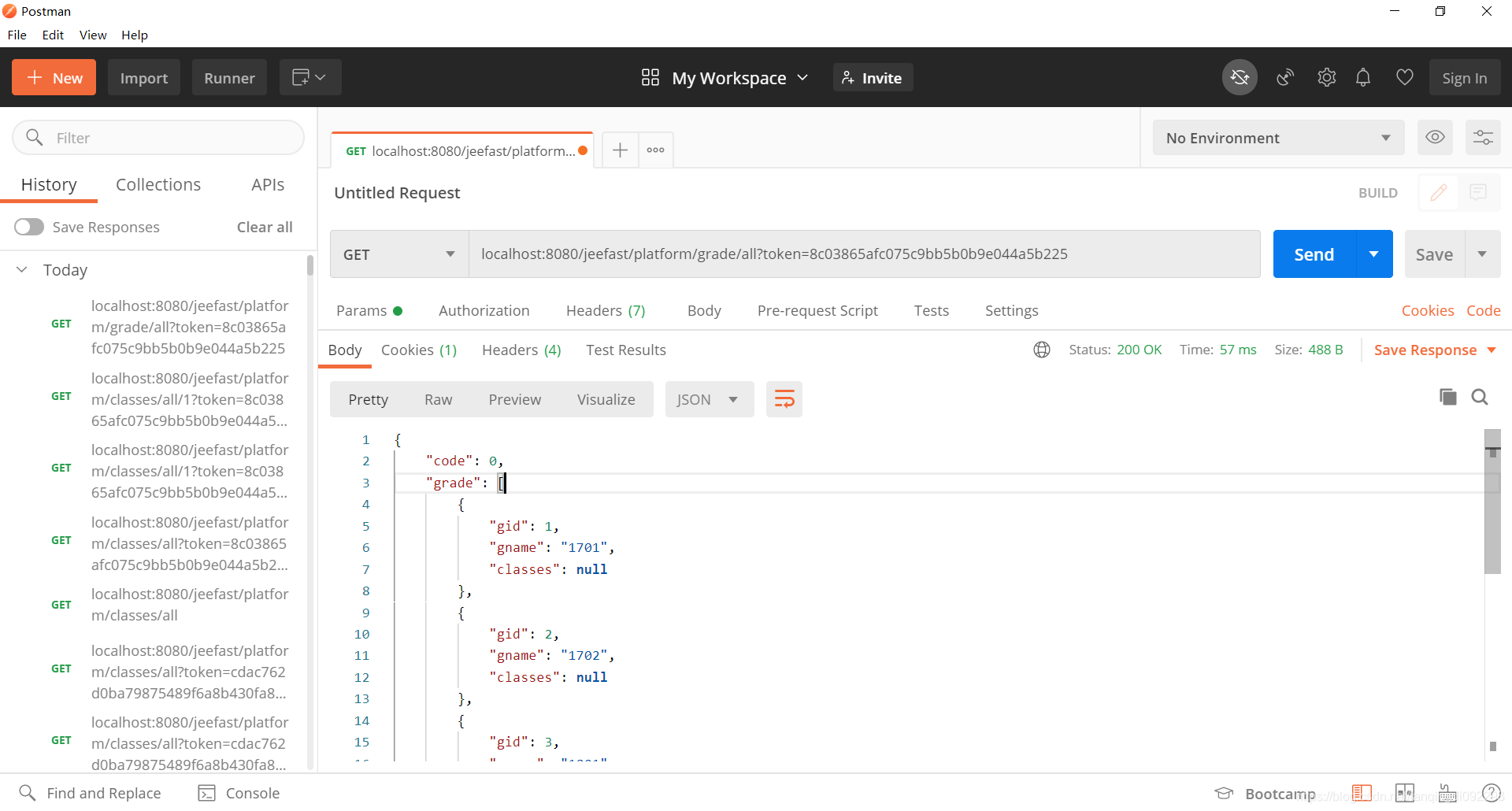The width and height of the screenshot is (1512, 811).
Task: Open the request Headers (7) tab
Action: click(x=606, y=310)
